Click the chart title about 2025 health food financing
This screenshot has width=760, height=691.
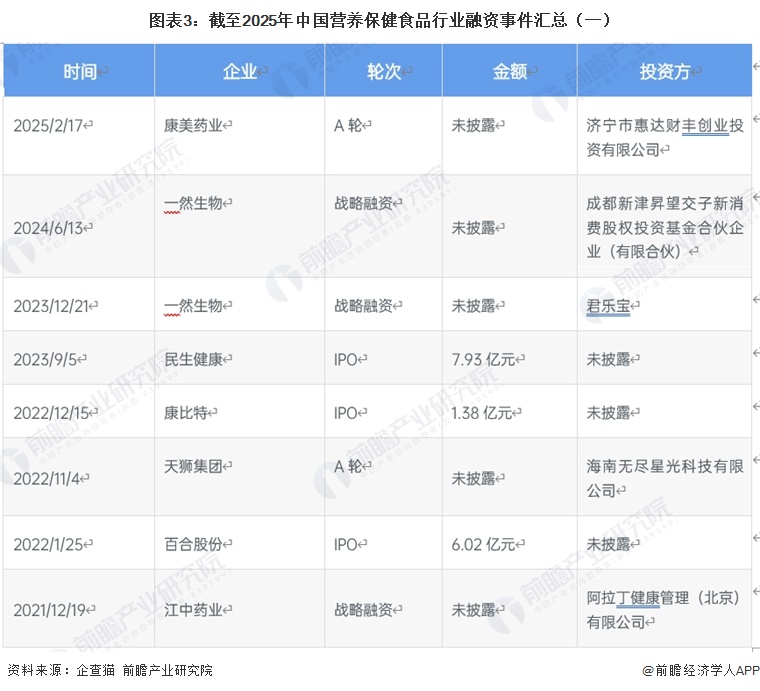click(x=380, y=20)
